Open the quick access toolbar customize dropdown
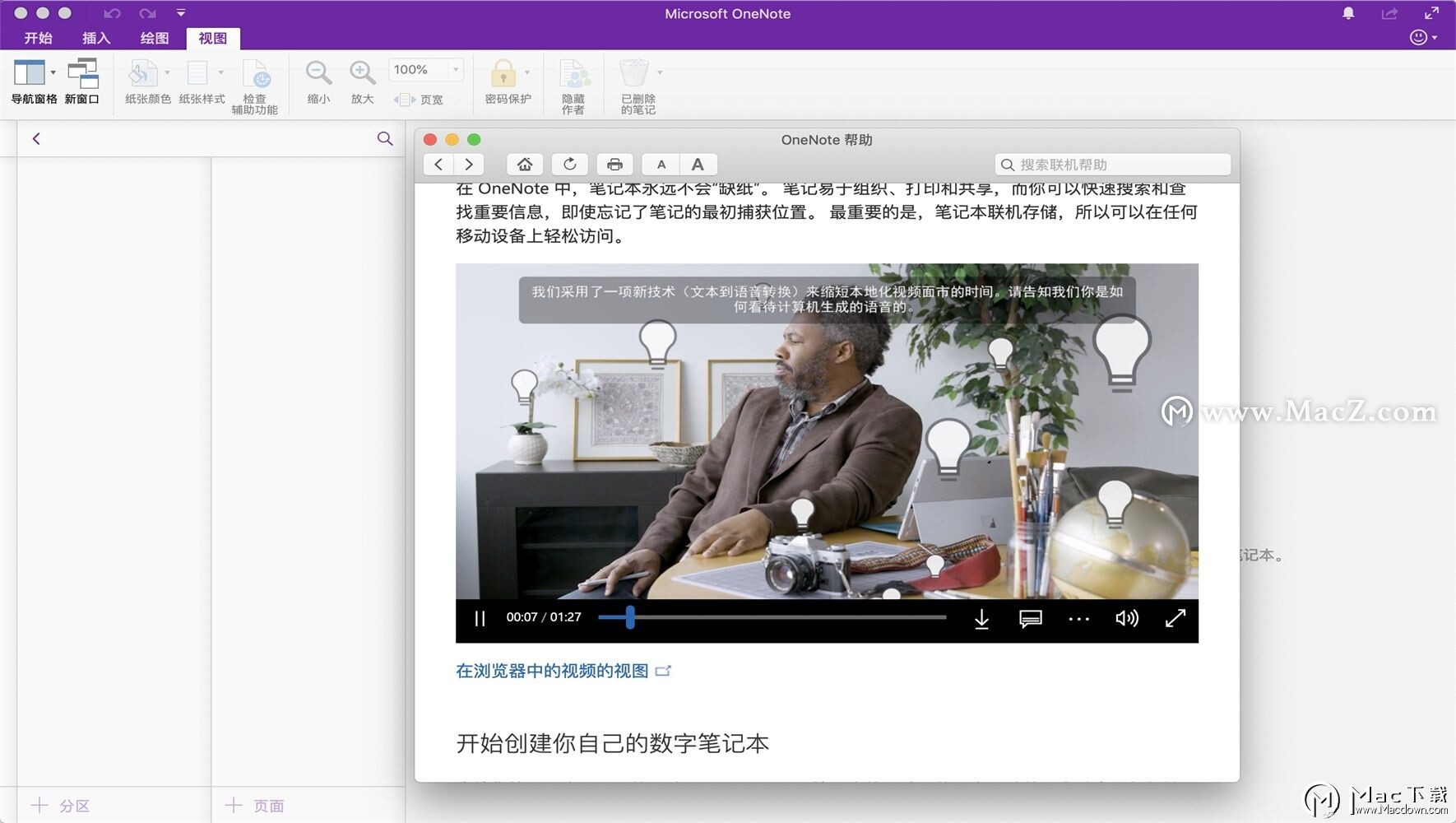 pos(181,13)
